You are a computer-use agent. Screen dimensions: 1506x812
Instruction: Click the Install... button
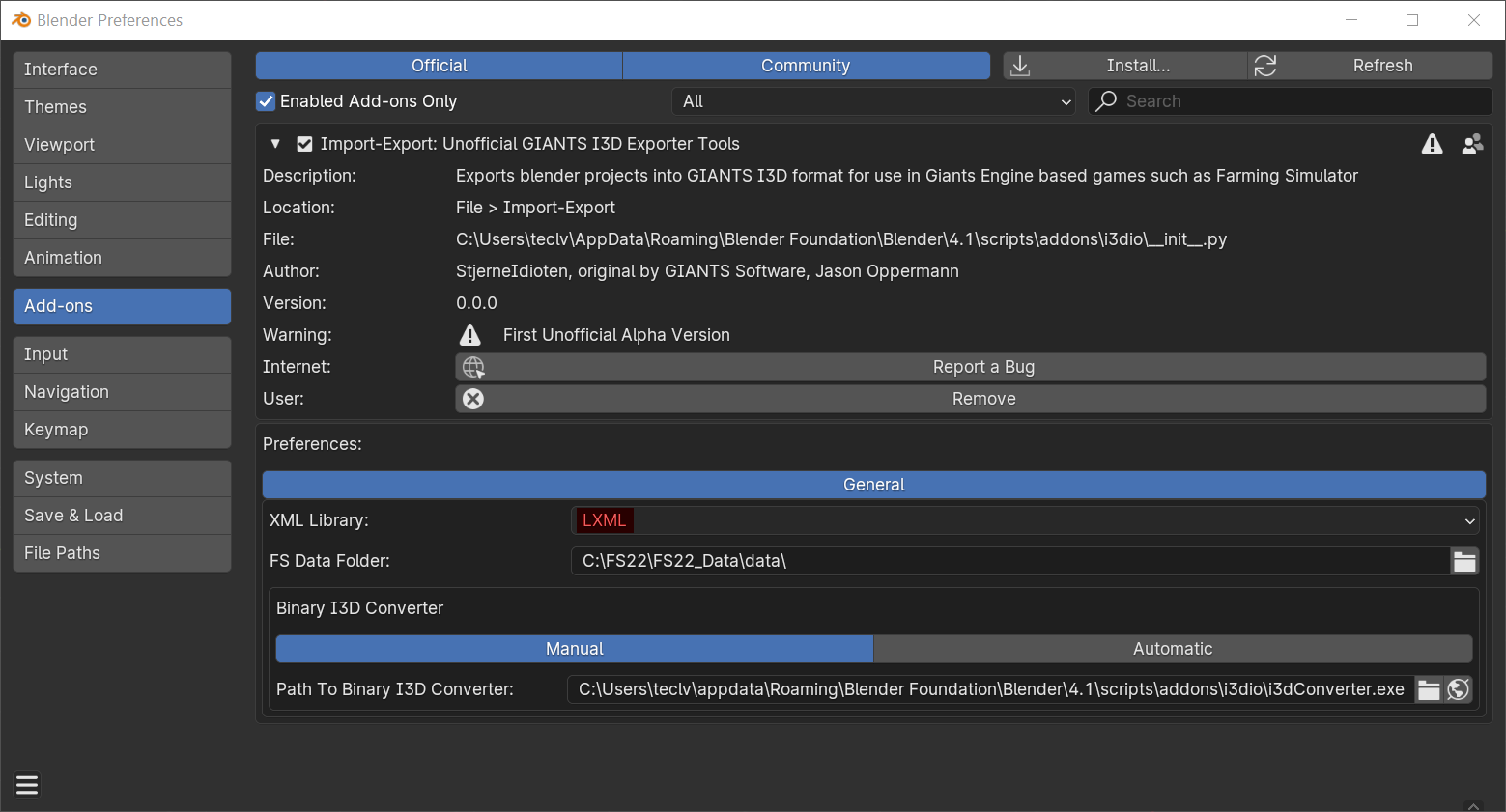point(1125,66)
